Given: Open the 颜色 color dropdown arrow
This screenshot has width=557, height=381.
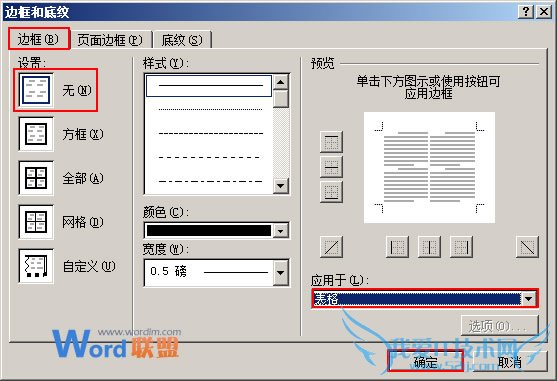Looking at the screenshot, I should (281, 231).
